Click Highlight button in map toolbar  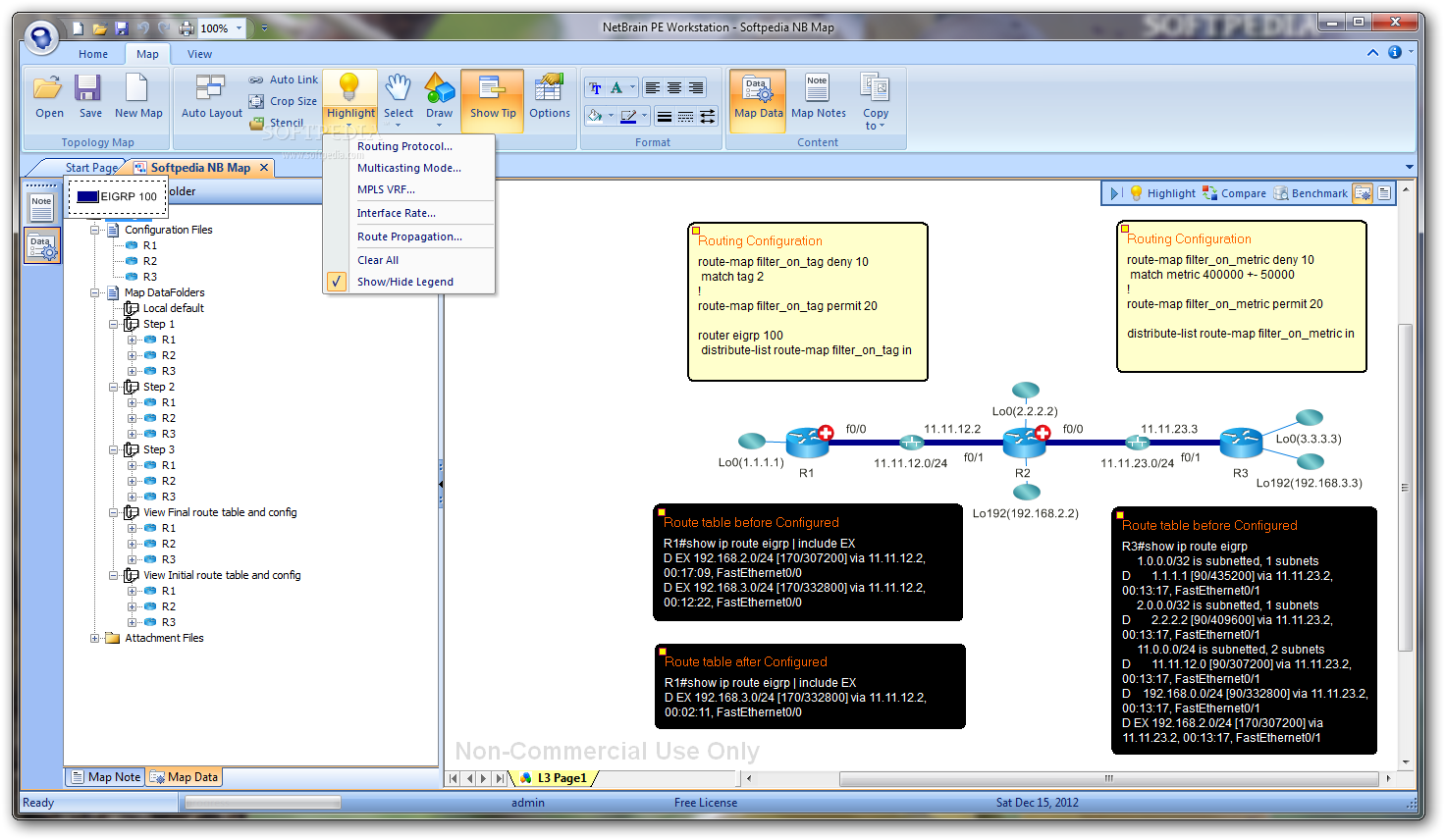tap(1163, 193)
